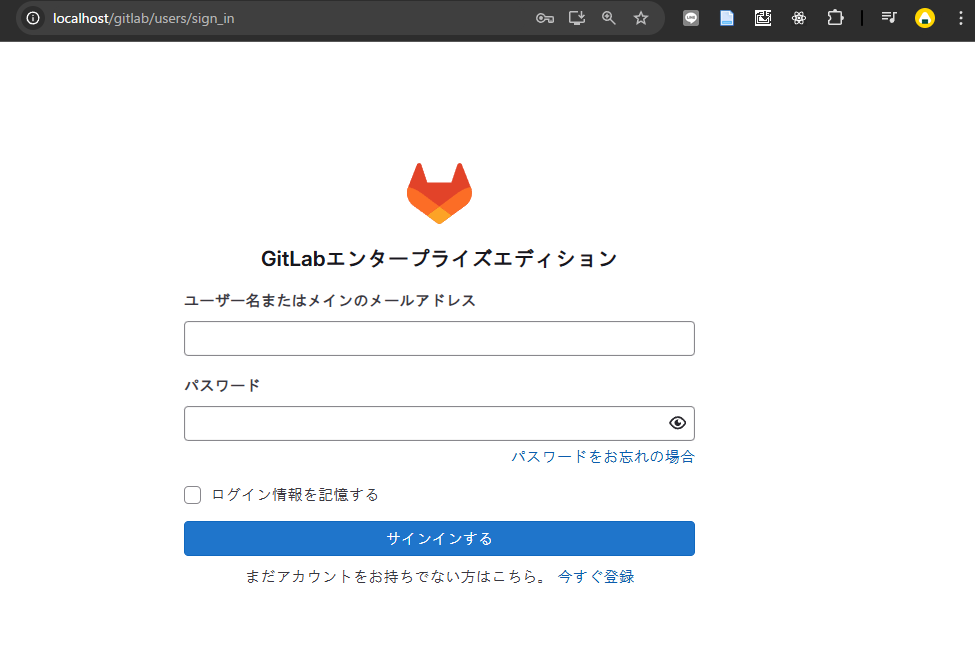Check the ログイン情報を記憶する checkbox
The width and height of the screenshot is (975, 654).
193,495
